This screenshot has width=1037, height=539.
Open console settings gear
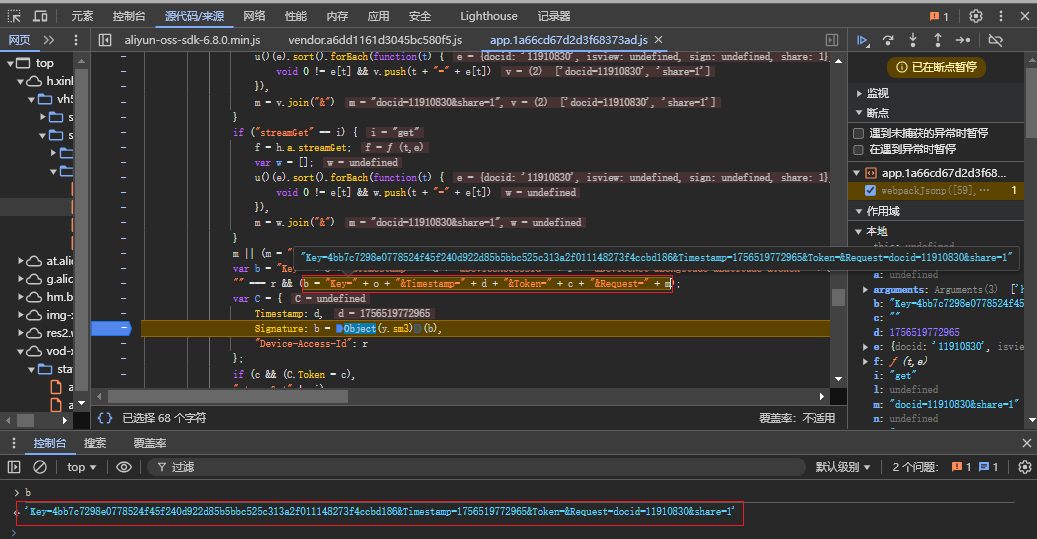[1024, 467]
